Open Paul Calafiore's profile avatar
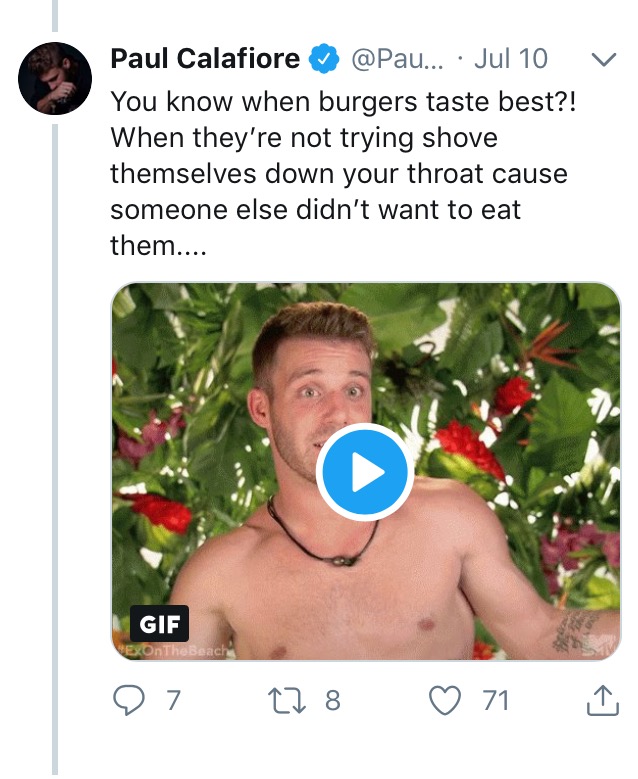Viewport: 638px width, 779px height. (x=55, y=78)
